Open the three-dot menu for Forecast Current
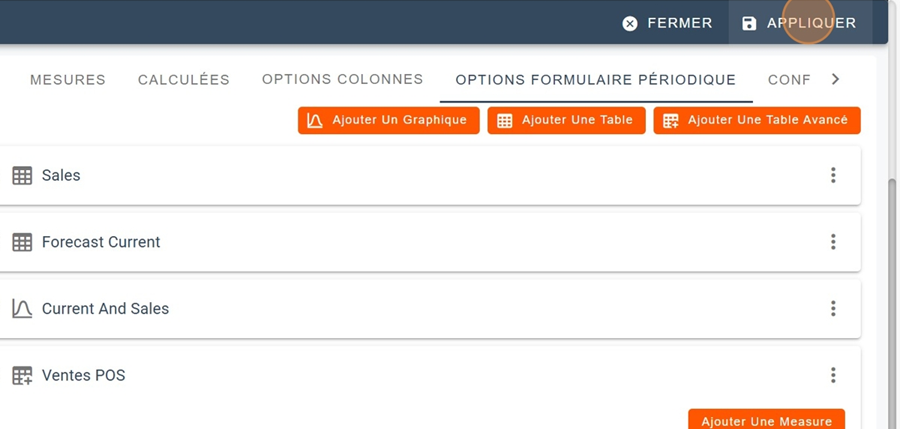This screenshot has width=900, height=429. point(833,242)
